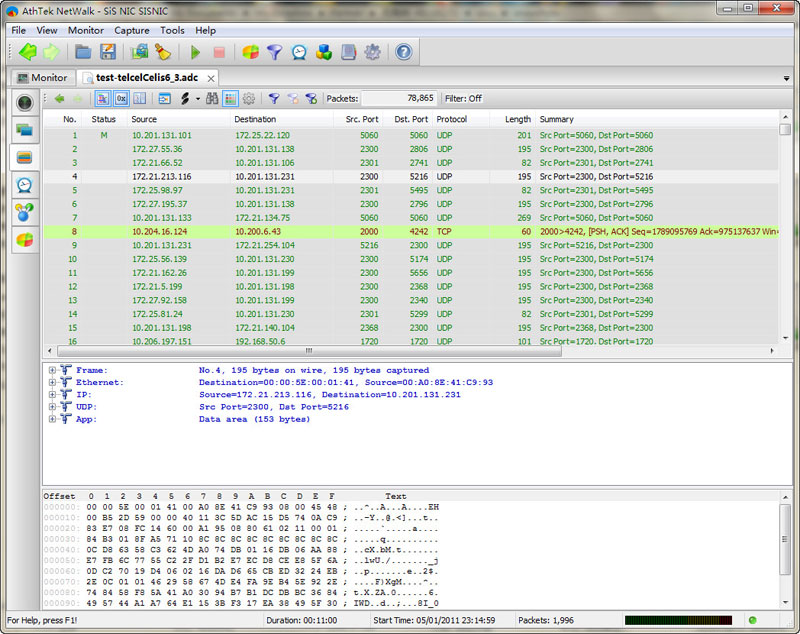Click the broom clear icon in toolbar

[163, 52]
